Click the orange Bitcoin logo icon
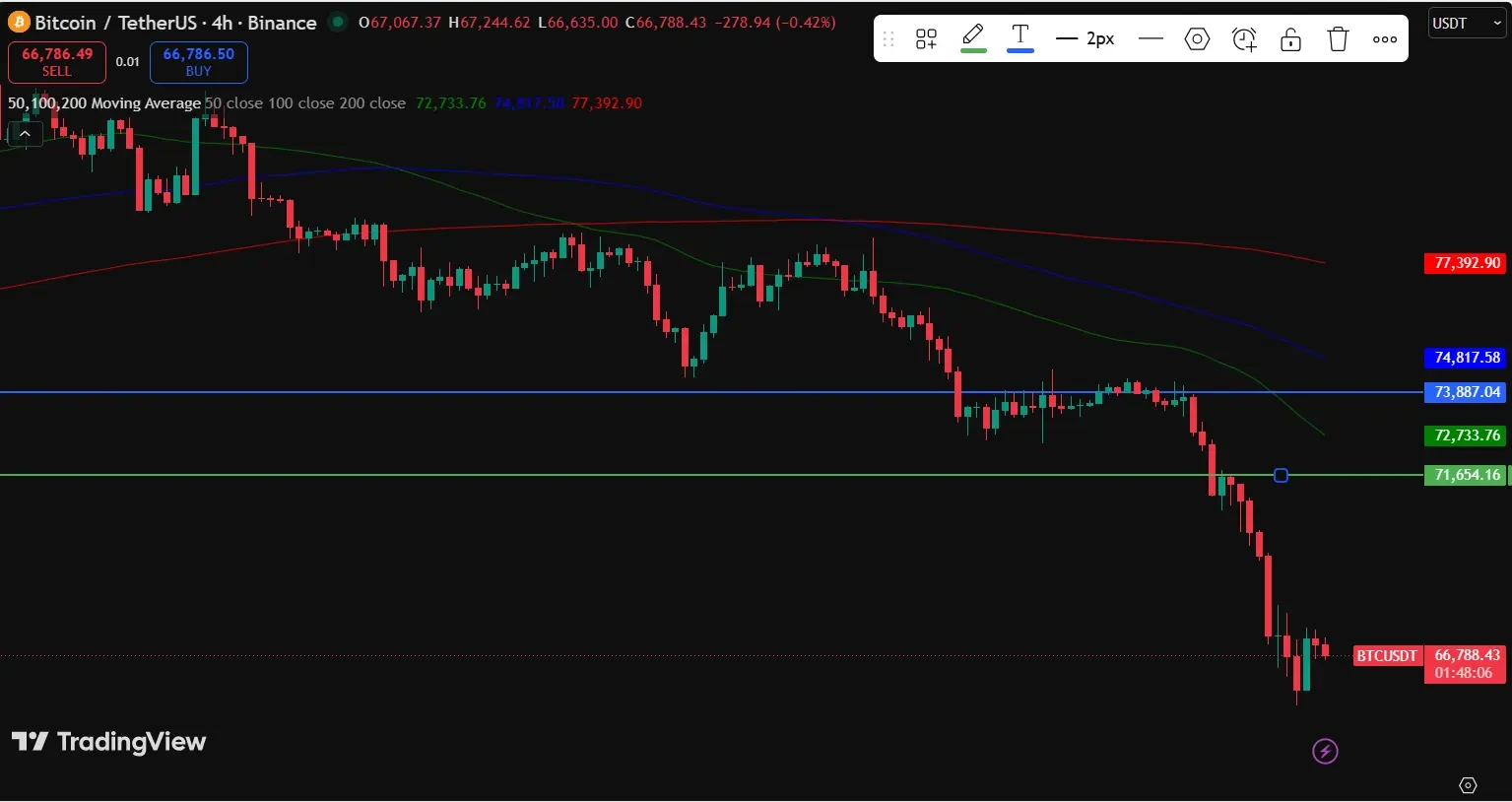1512x802 pixels. (x=19, y=22)
